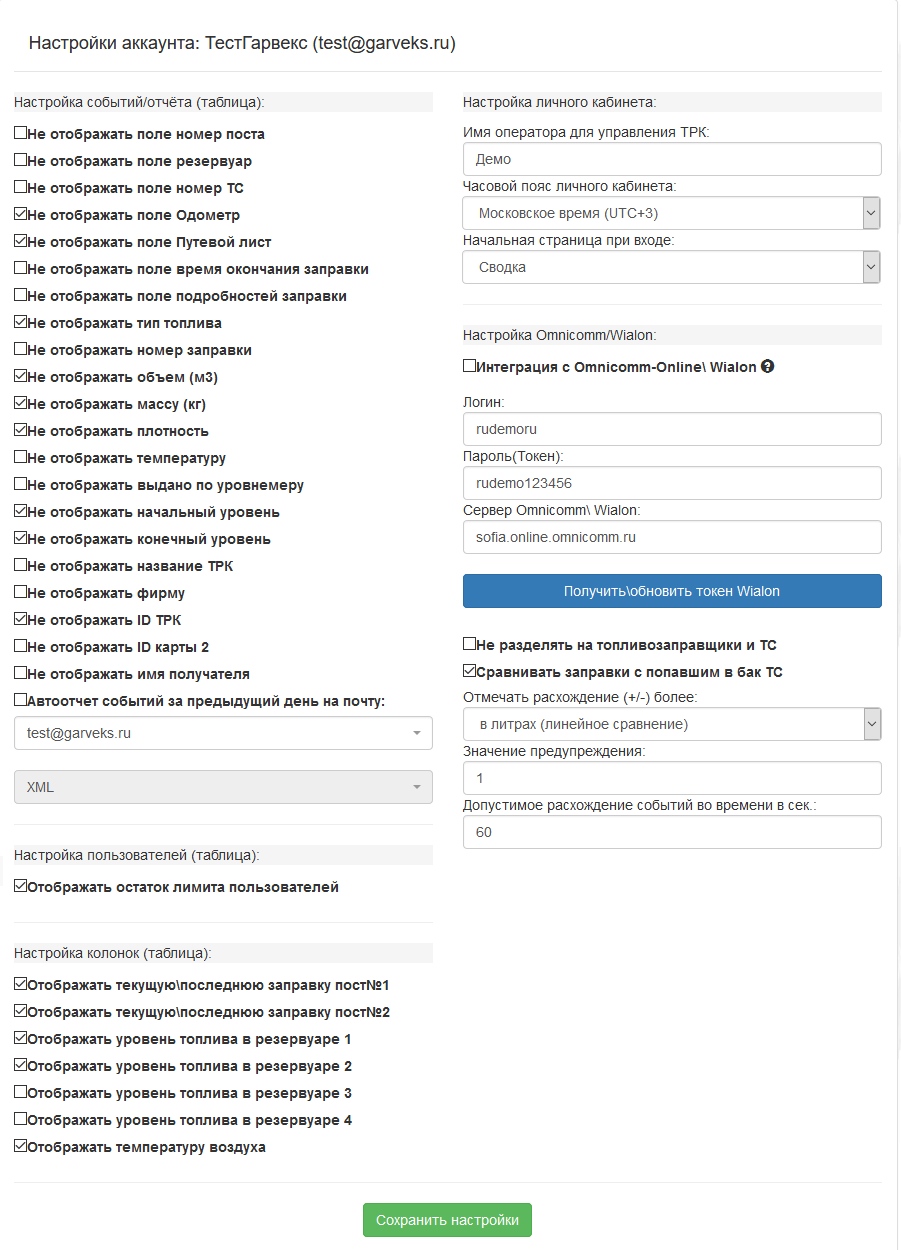Enable Omnicomm-Online Wialon integration checkbox

pyautogui.click(x=470, y=366)
